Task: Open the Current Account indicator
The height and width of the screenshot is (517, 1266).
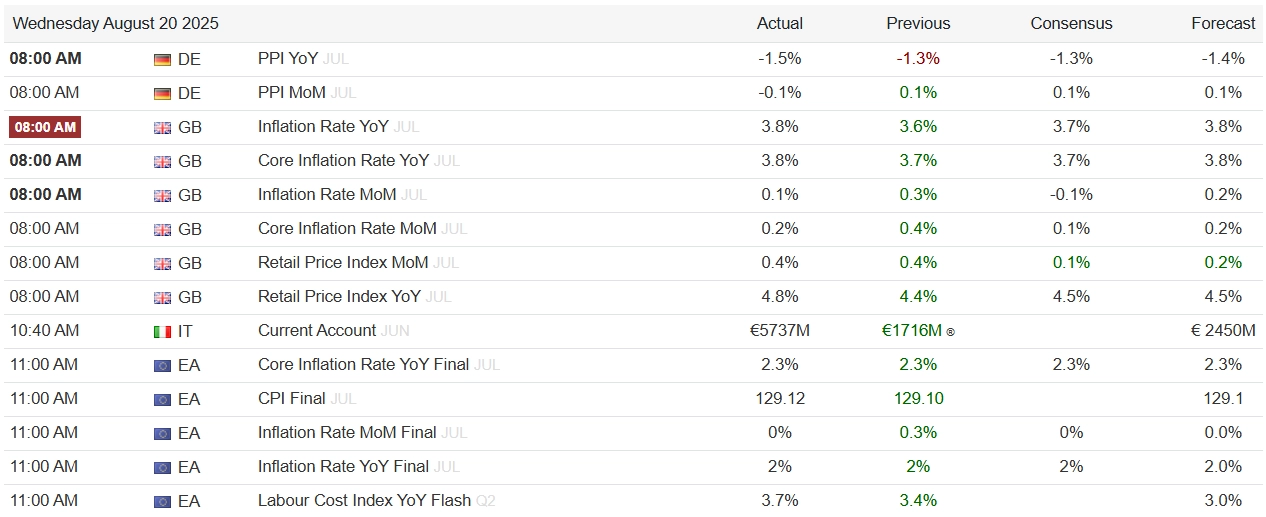Action: pos(317,330)
